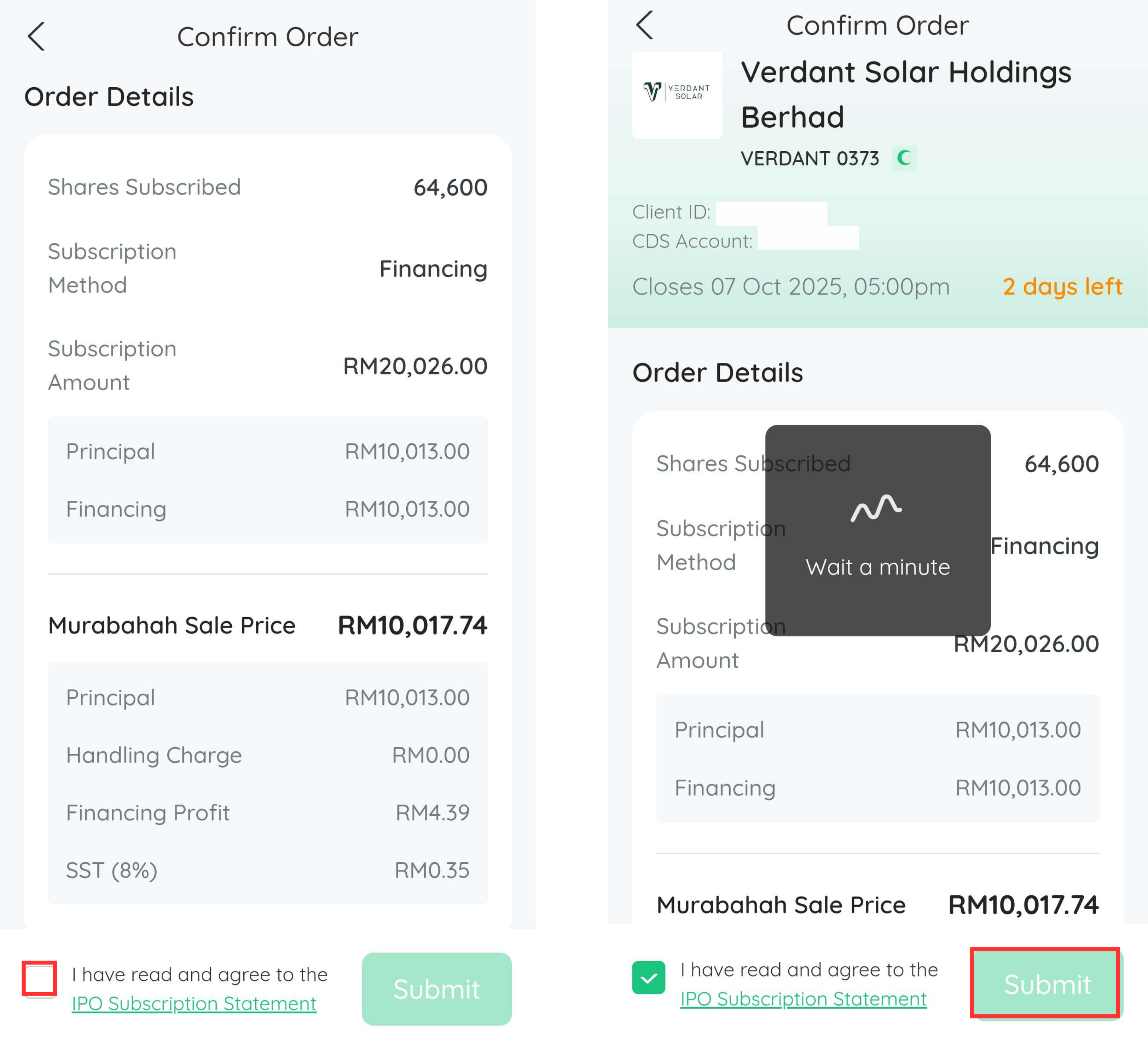Tap the squiggle loading icon

[x=876, y=508]
